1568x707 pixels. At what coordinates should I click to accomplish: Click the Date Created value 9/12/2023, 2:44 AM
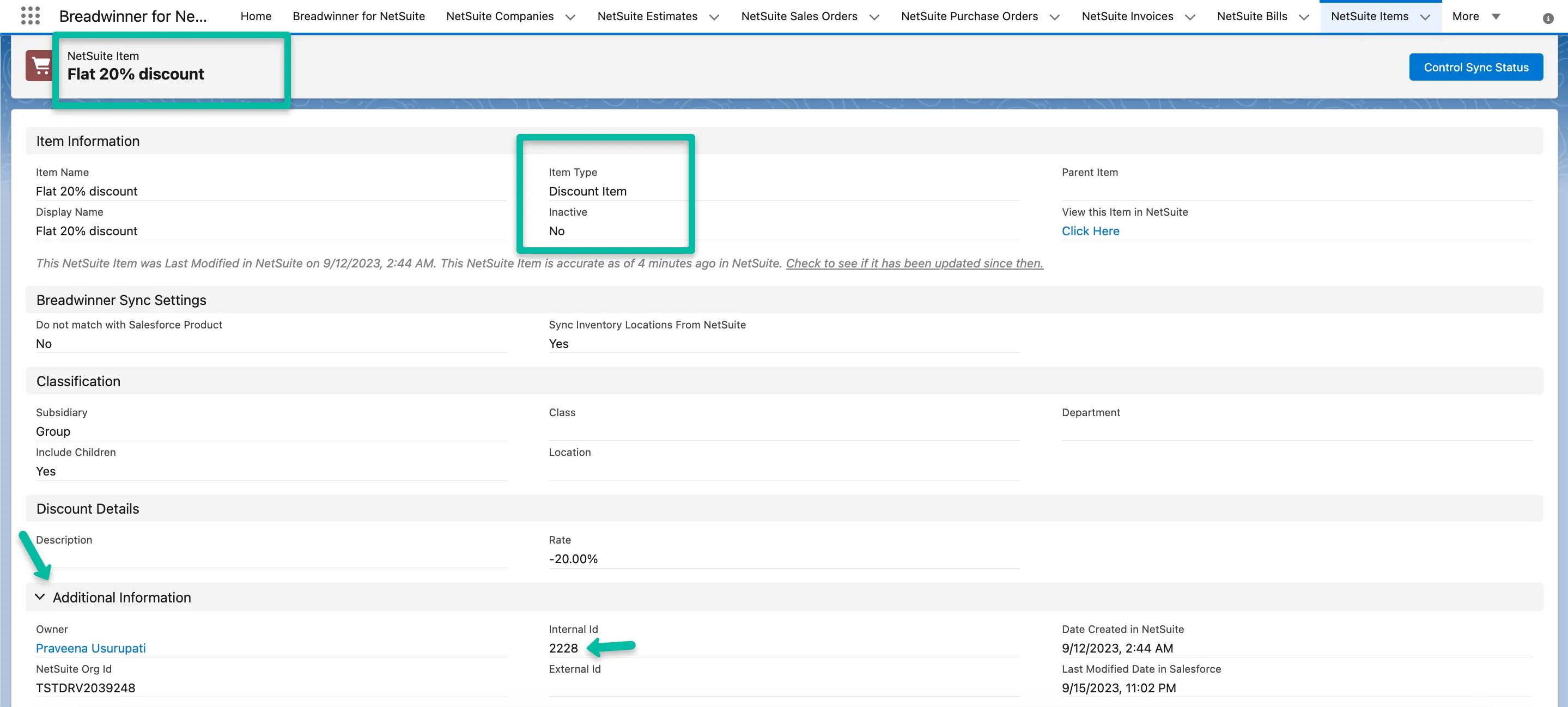(1117, 648)
